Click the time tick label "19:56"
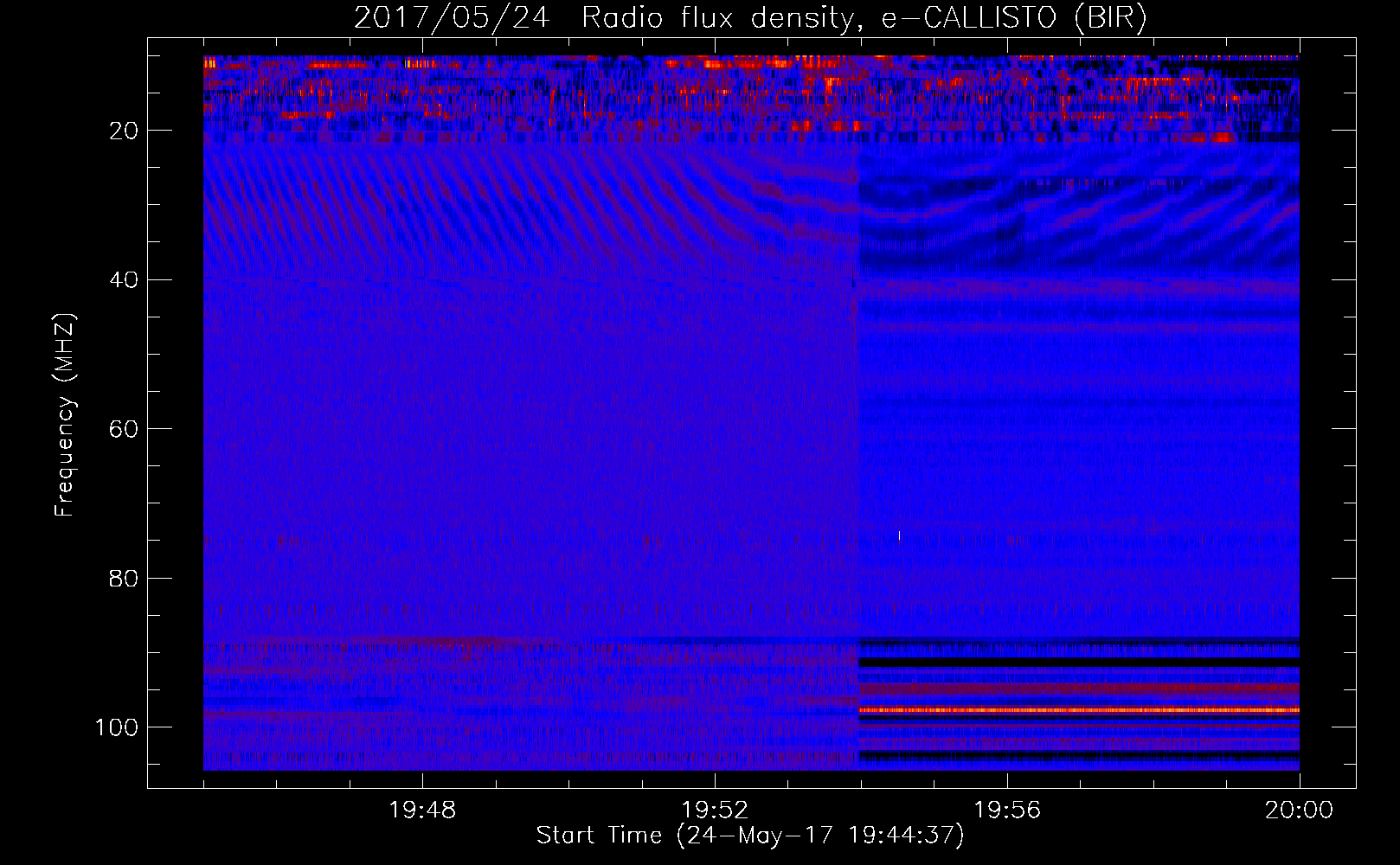 1007,811
